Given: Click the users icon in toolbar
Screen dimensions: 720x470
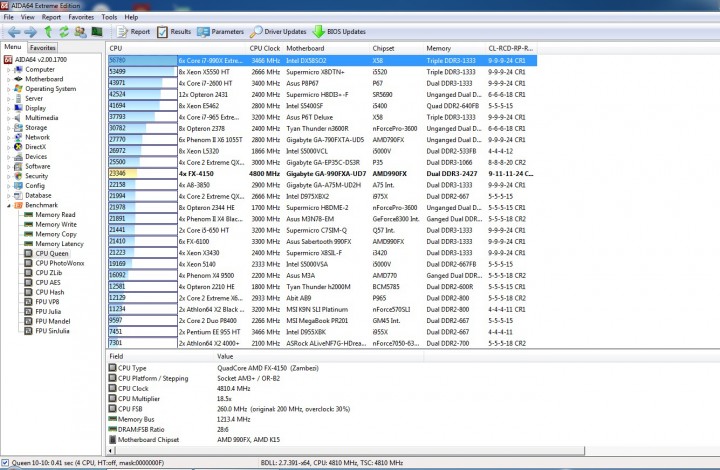Looking at the screenshot, I should tap(80, 32).
